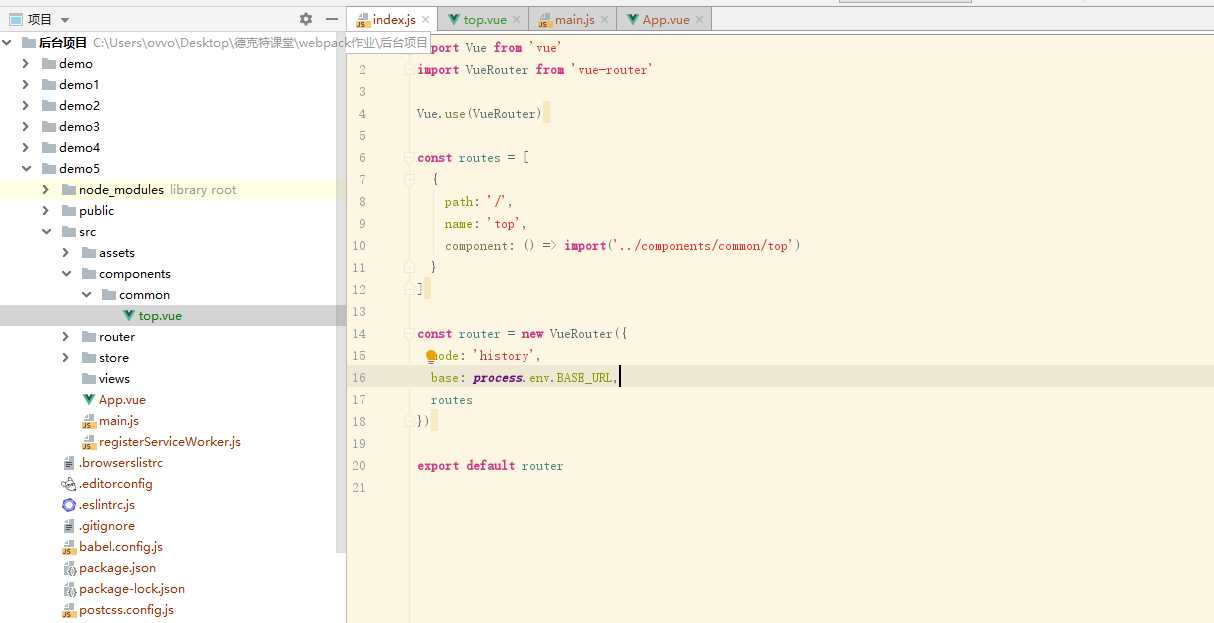Click the Vue icon beside top.vue in tree
The height and width of the screenshot is (623, 1214).
[x=128, y=316]
